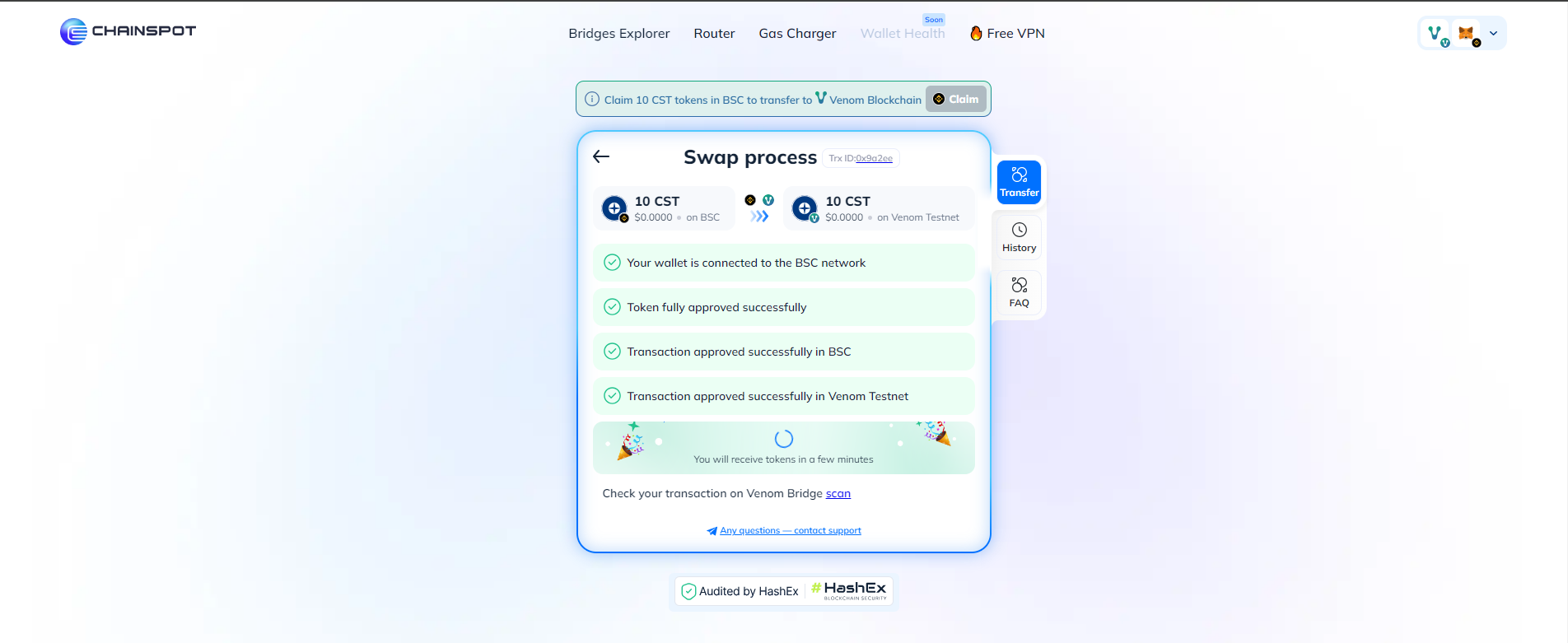Click checkmark for Token fully approved step

(612, 307)
